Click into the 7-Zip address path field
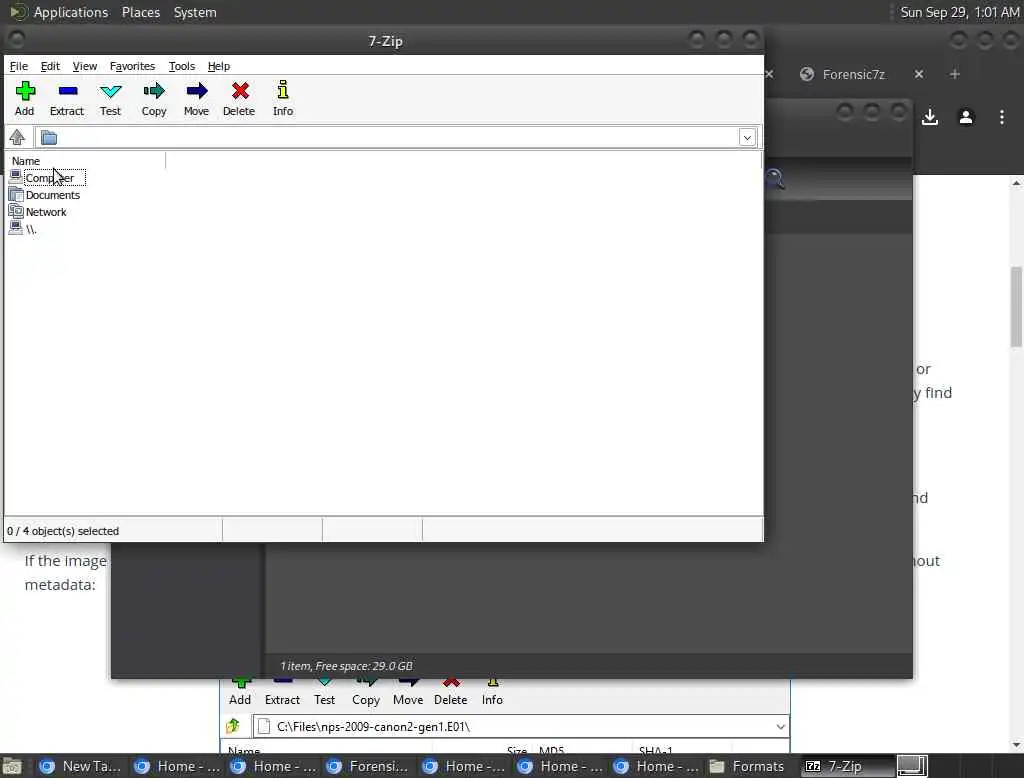The image size is (1024, 778). tap(398, 138)
